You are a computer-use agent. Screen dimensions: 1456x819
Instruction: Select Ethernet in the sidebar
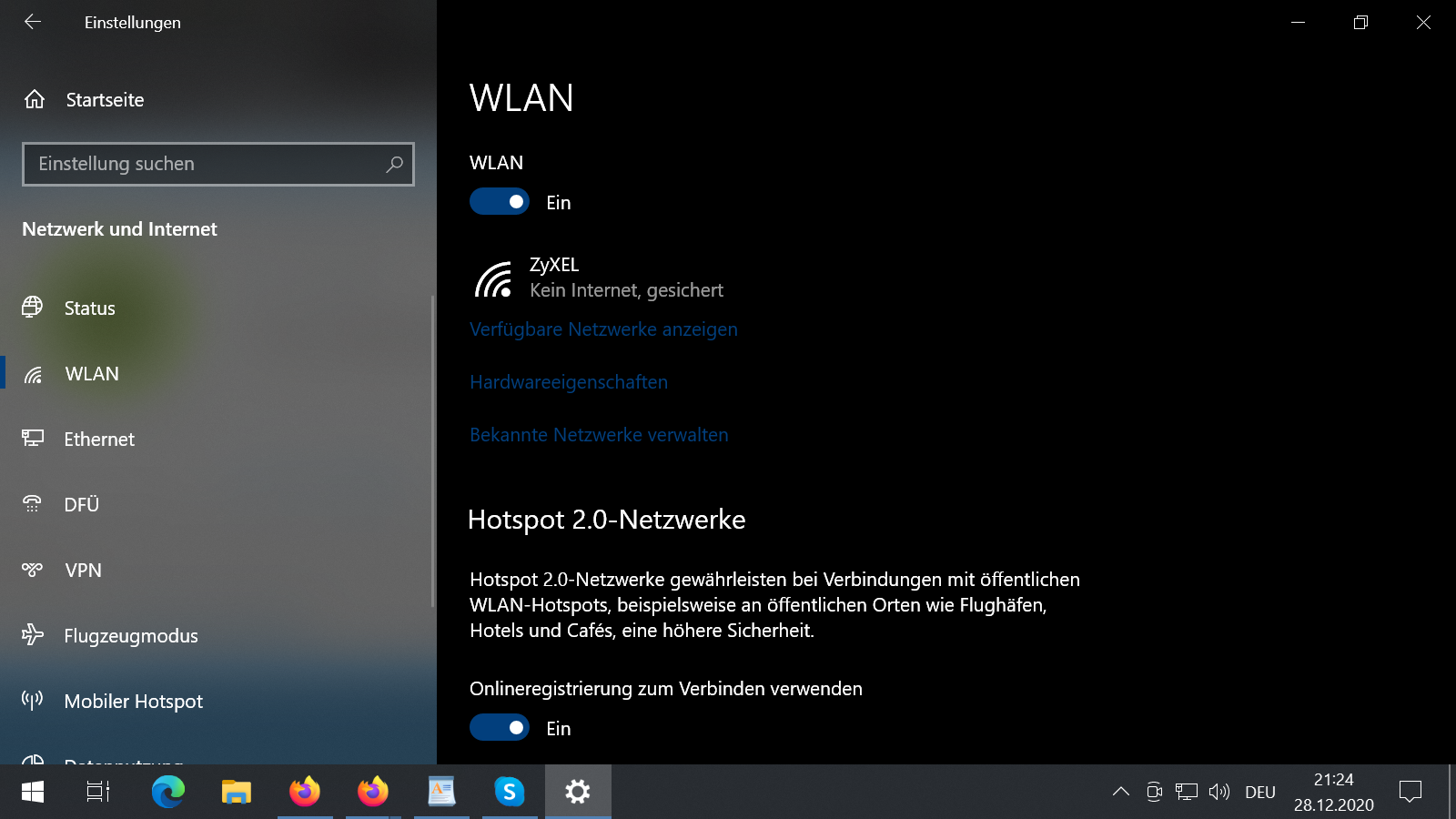click(98, 440)
